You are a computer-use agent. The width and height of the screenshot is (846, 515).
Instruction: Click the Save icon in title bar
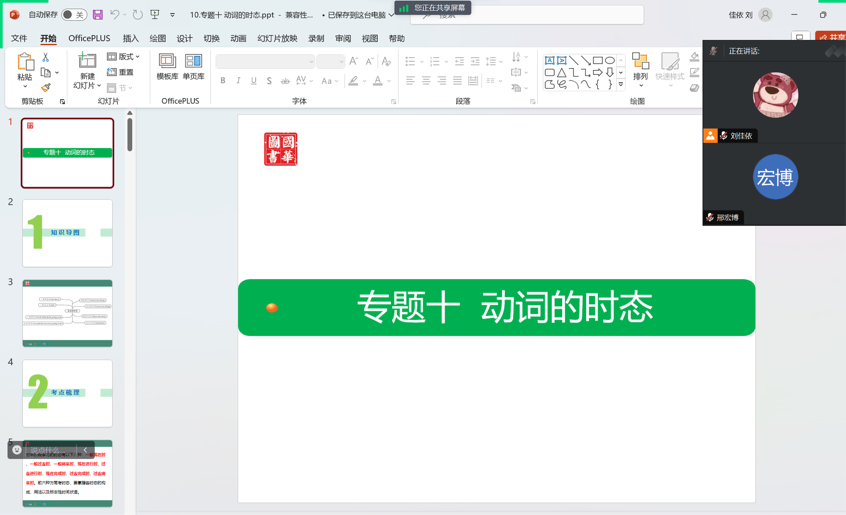coord(97,15)
